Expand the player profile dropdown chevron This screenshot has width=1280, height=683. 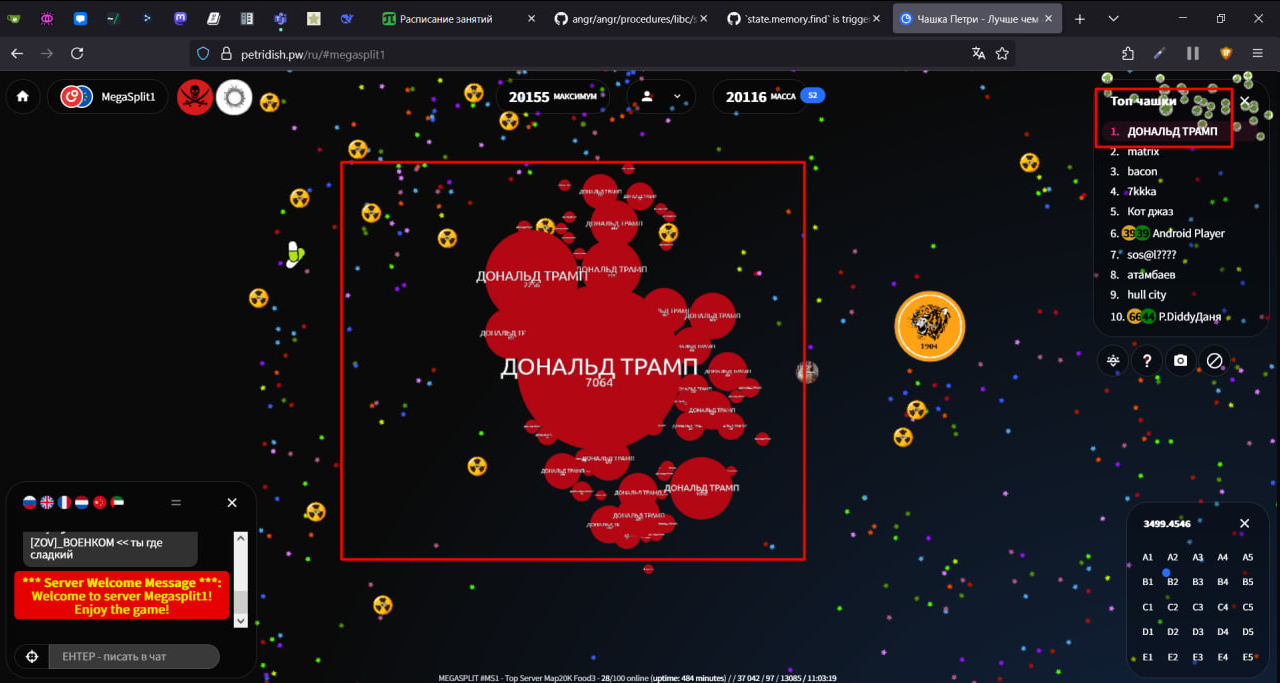click(x=677, y=97)
